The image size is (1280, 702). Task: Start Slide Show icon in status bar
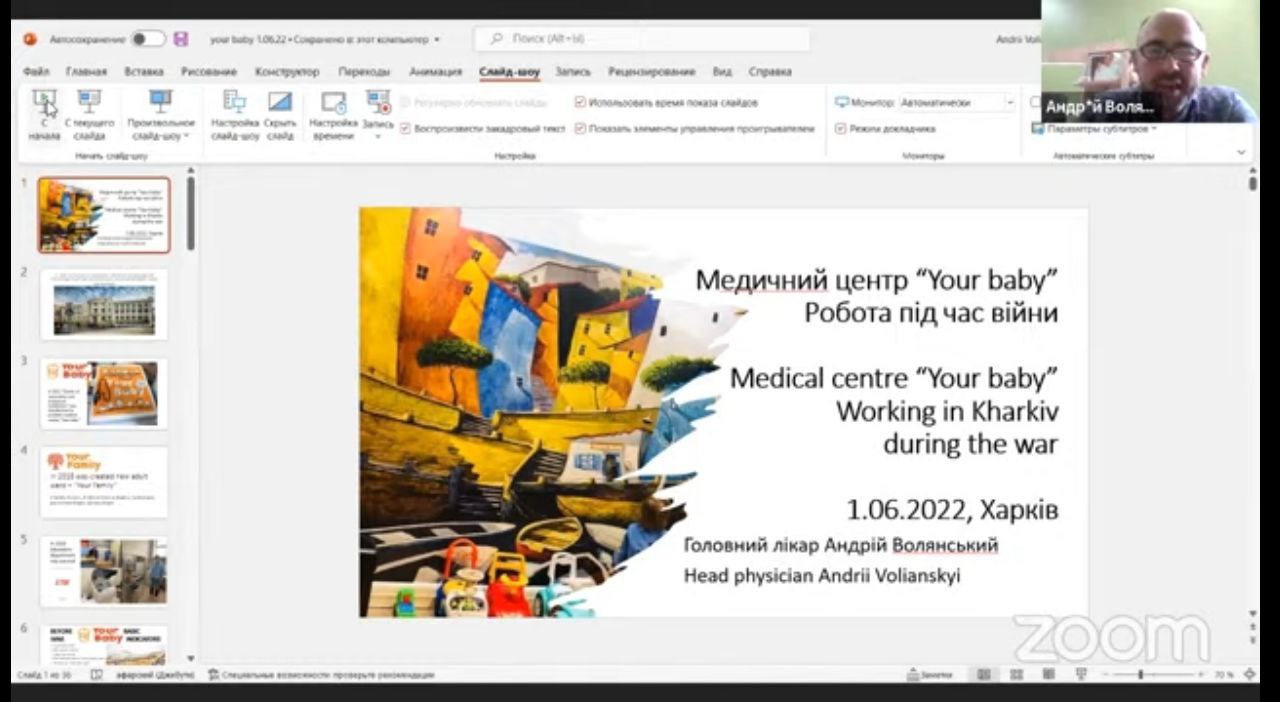1081,675
